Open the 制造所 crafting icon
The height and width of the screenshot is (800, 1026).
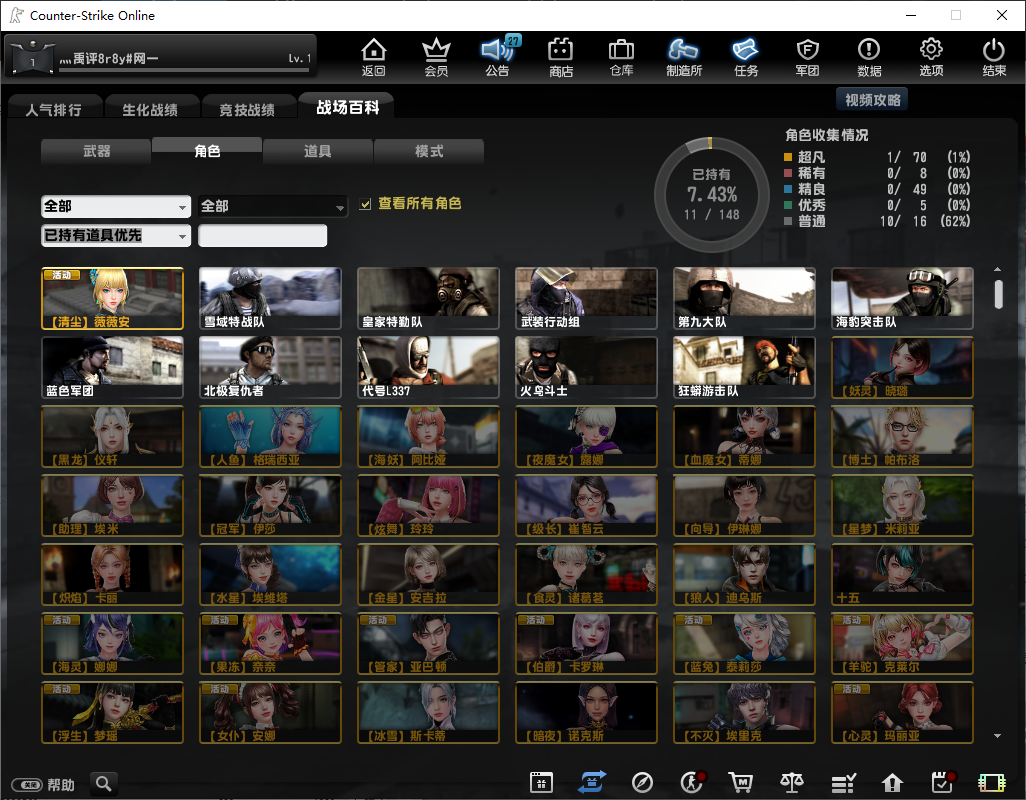[x=684, y=57]
